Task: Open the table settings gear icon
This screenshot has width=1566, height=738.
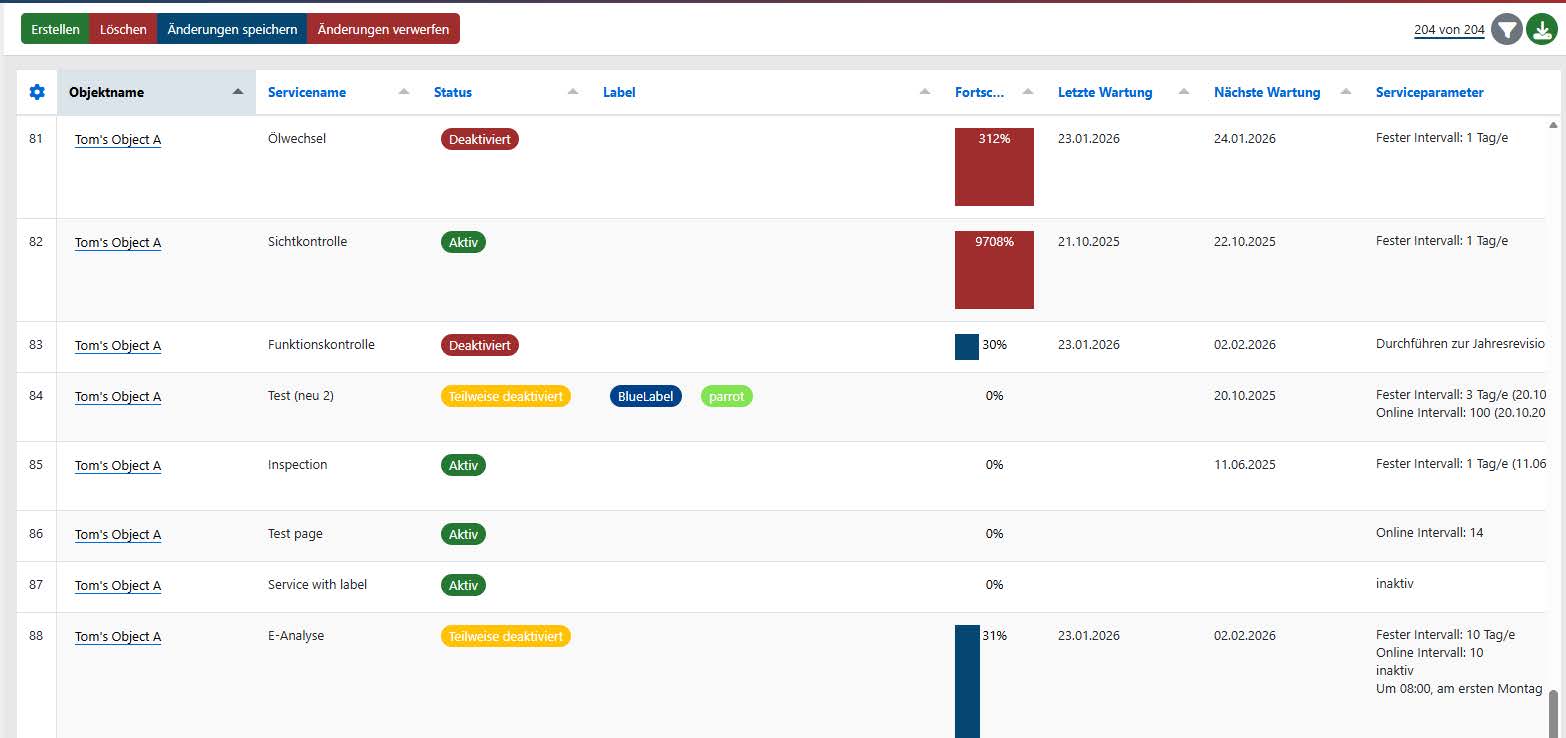Action: point(37,92)
